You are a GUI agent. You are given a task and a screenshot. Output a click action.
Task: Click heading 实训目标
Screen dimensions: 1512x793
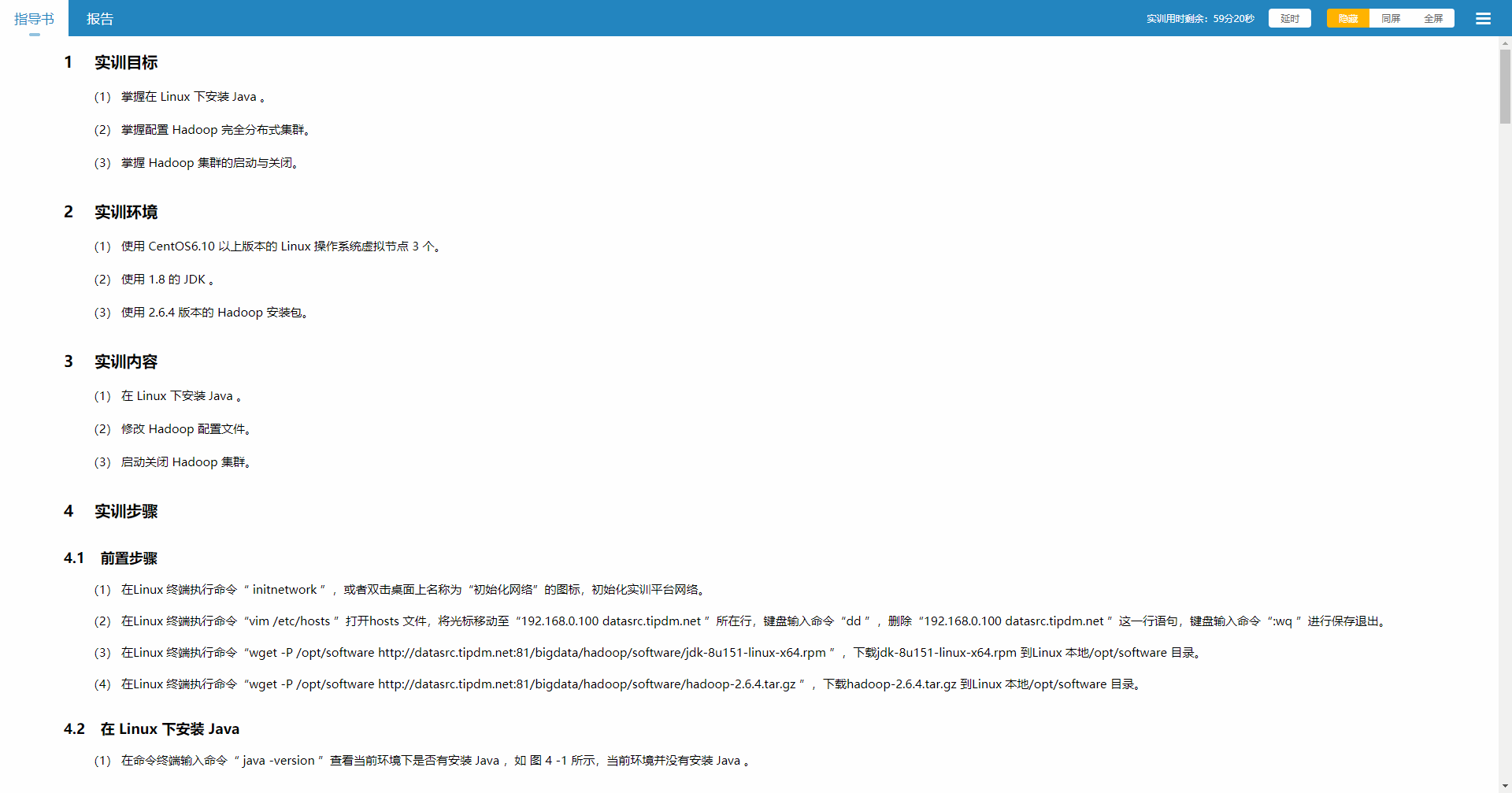[126, 62]
